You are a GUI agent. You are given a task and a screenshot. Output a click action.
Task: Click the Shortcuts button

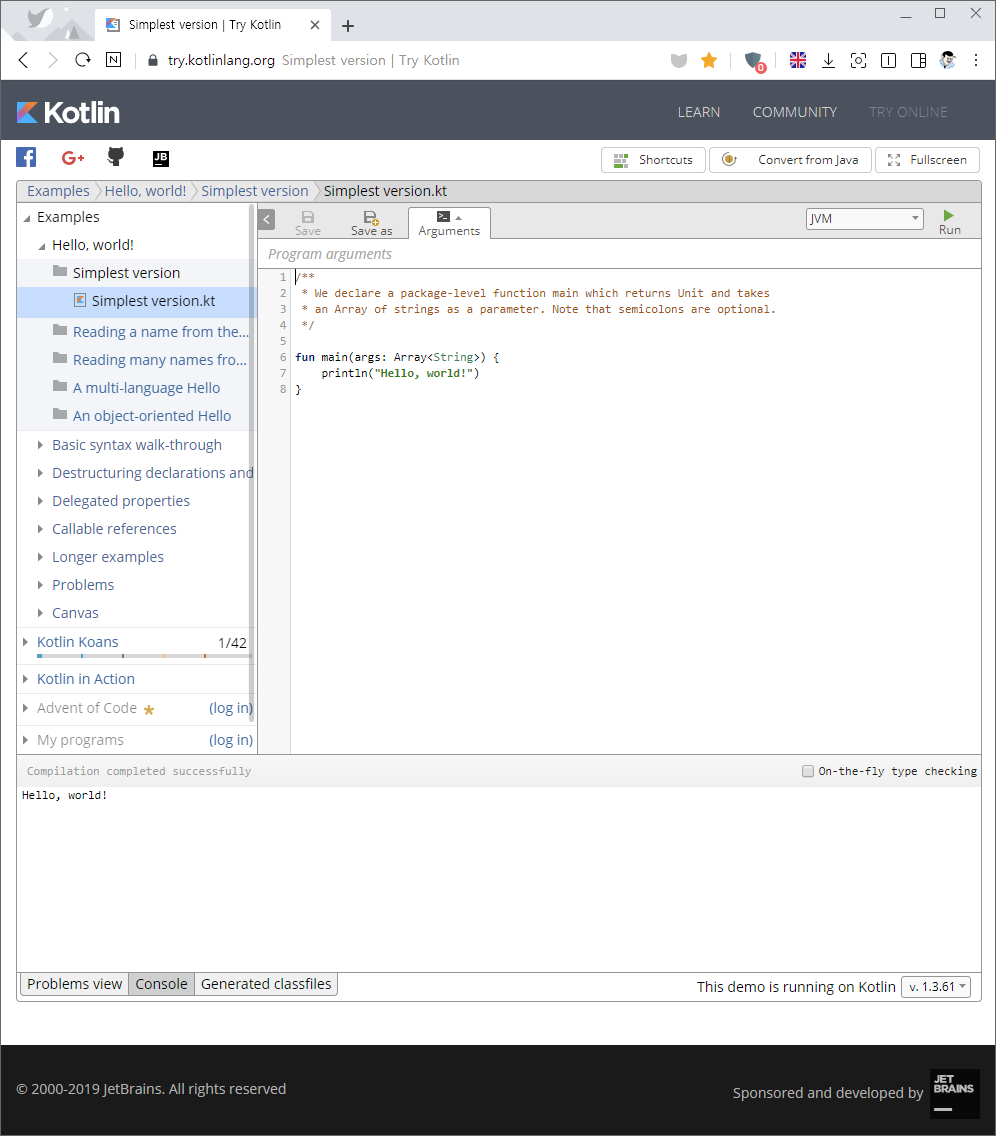(x=653, y=160)
